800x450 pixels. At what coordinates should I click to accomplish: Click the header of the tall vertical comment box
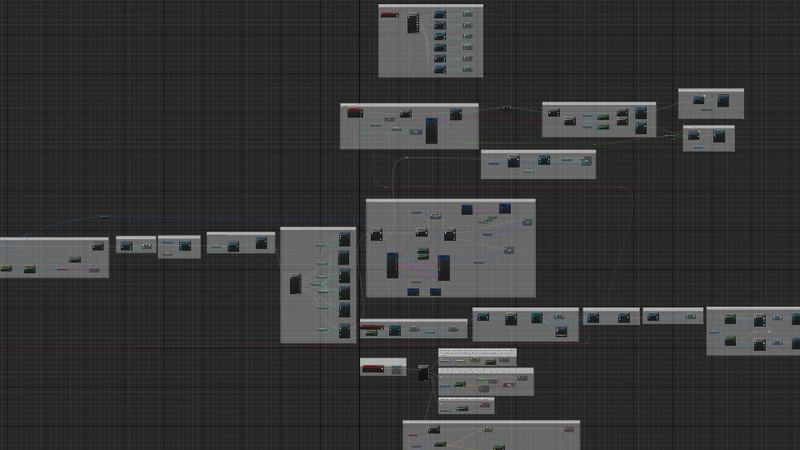pyautogui.click(x=318, y=230)
